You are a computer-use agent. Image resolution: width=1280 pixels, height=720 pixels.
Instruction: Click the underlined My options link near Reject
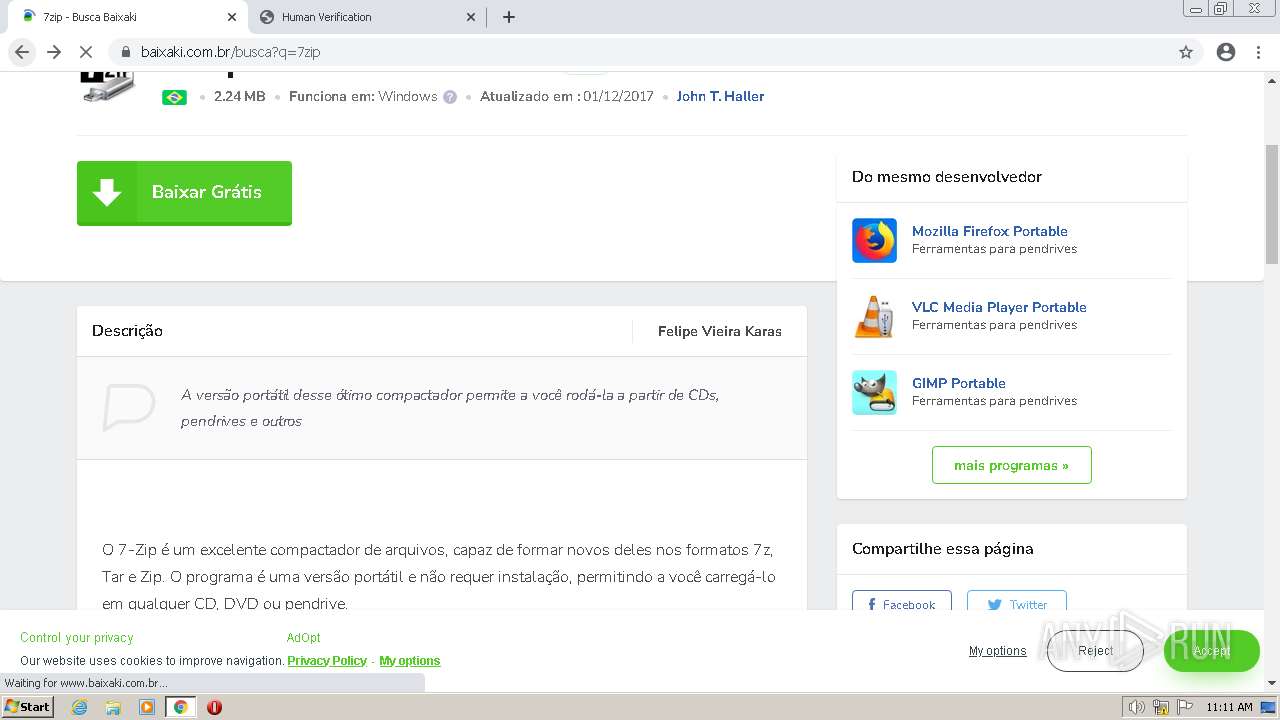[997, 651]
